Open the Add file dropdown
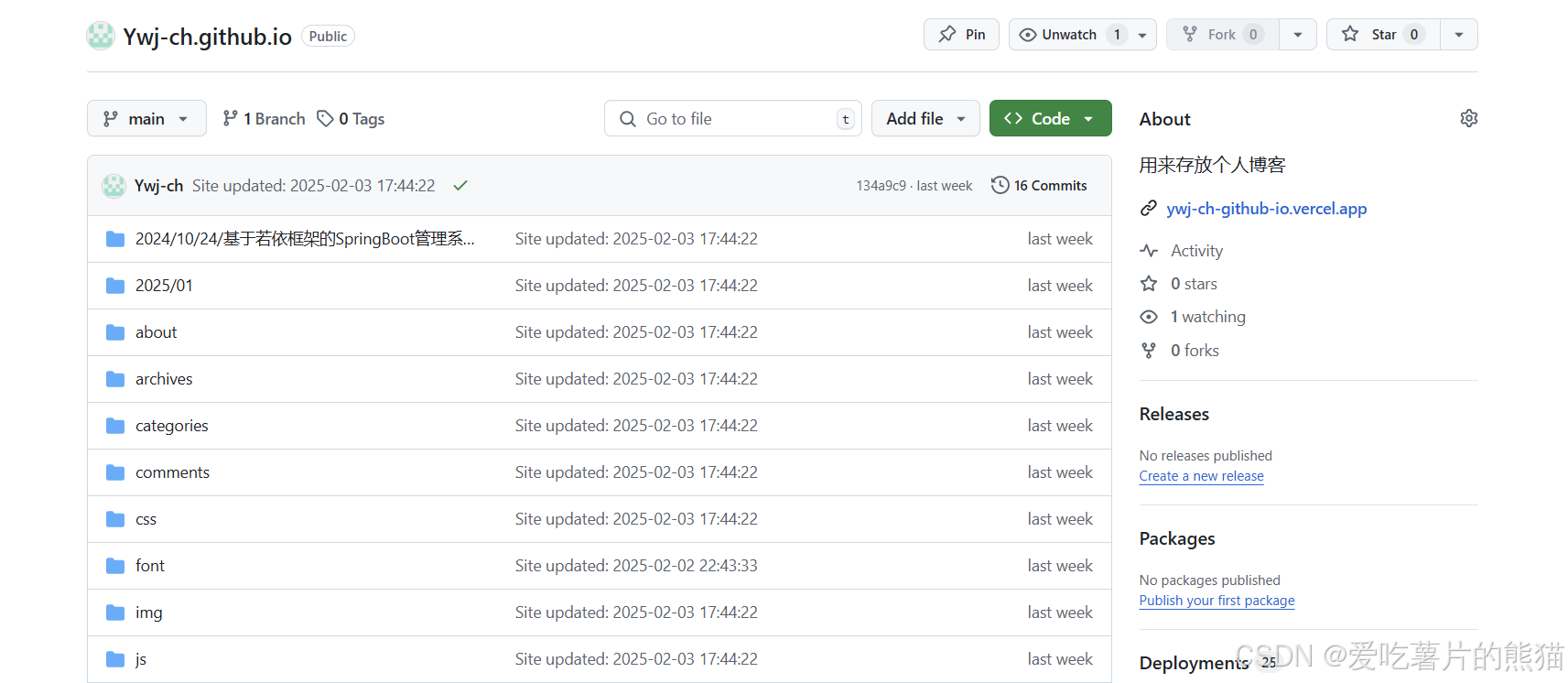This screenshot has height=683, width=1568. pyautogui.click(x=925, y=118)
